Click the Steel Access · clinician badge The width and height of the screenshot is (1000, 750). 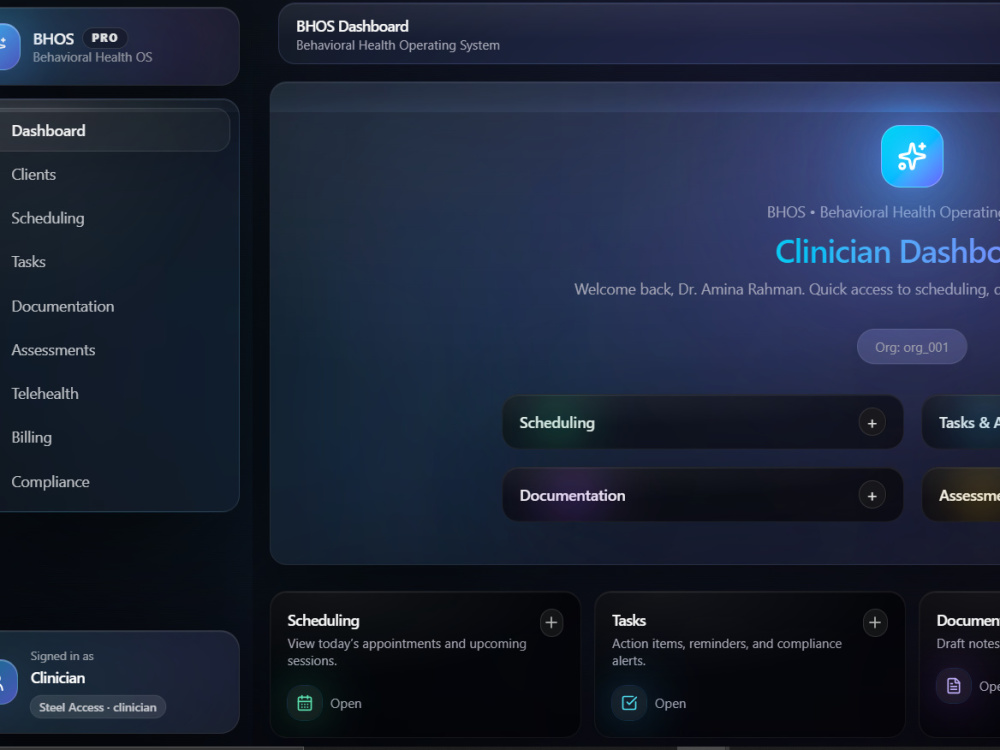click(x=98, y=707)
